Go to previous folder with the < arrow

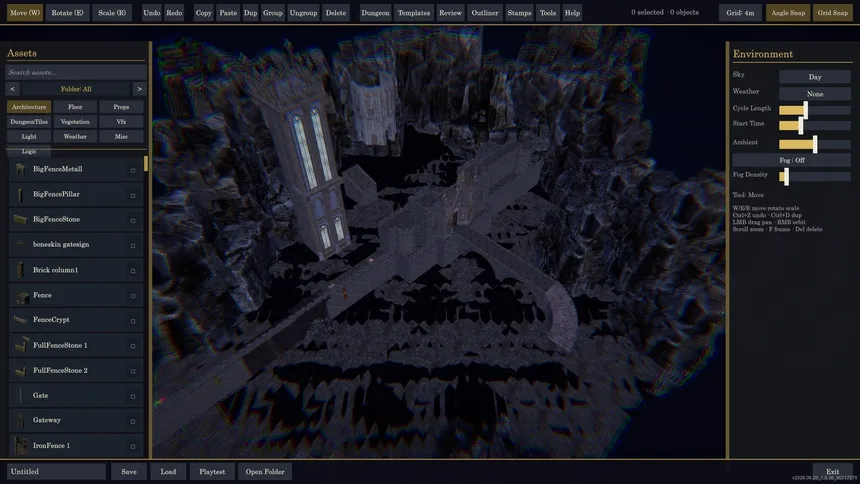point(13,89)
